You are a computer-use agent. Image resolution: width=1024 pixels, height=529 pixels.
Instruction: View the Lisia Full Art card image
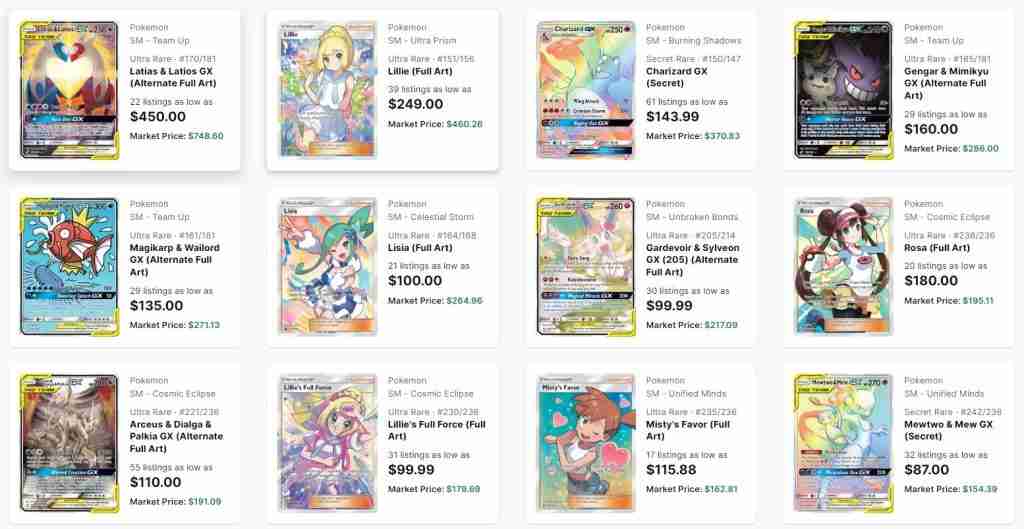click(327, 266)
